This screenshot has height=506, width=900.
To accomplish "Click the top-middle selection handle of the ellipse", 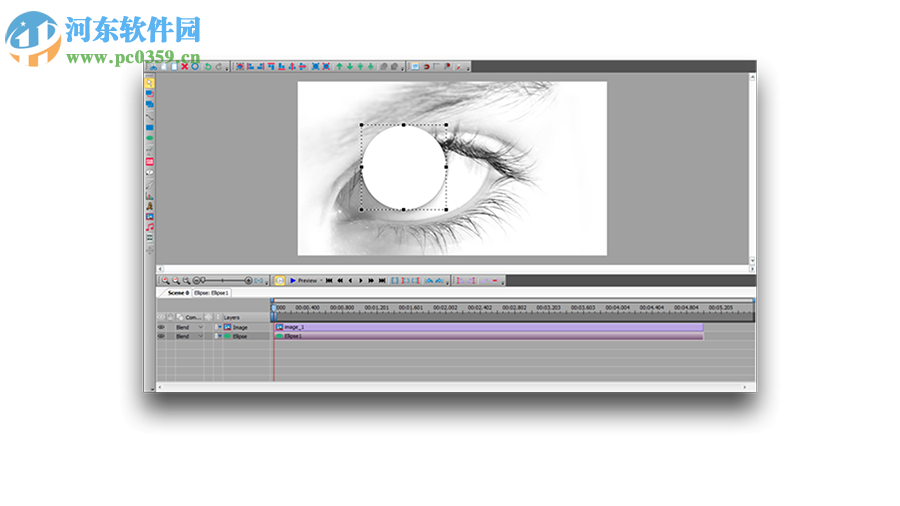I will click(x=404, y=124).
